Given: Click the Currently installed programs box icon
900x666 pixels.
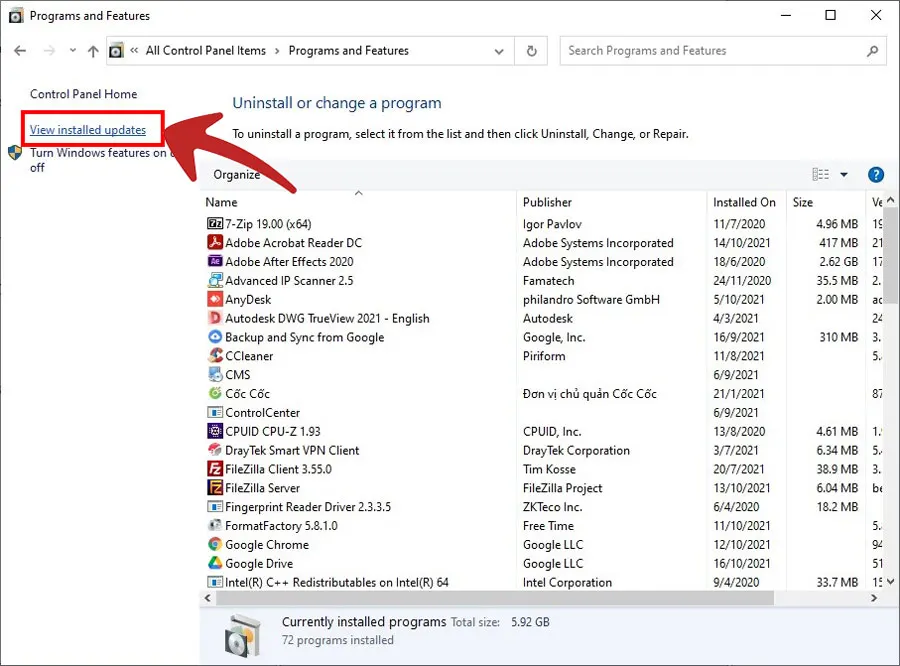Looking at the screenshot, I should pyautogui.click(x=243, y=636).
